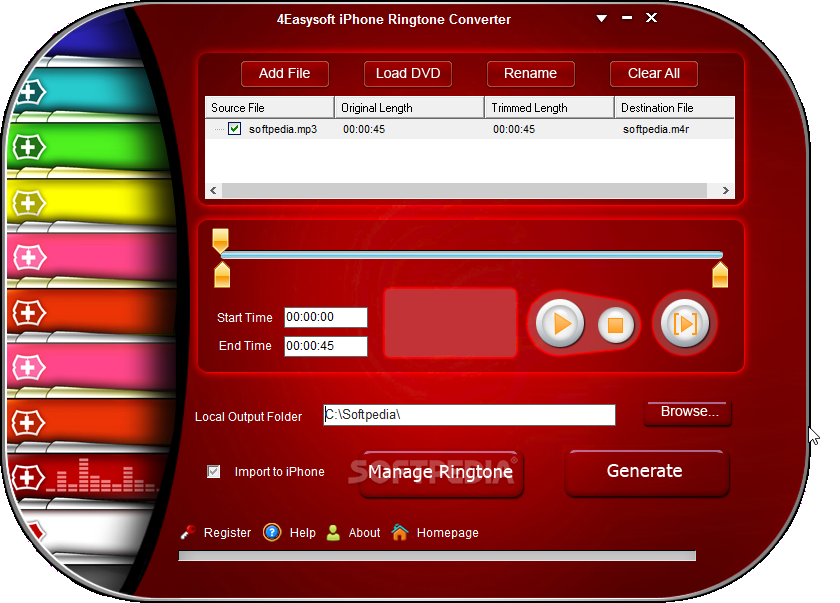
Task: Click the trim end marker at timeline right
Action: click(x=720, y=275)
